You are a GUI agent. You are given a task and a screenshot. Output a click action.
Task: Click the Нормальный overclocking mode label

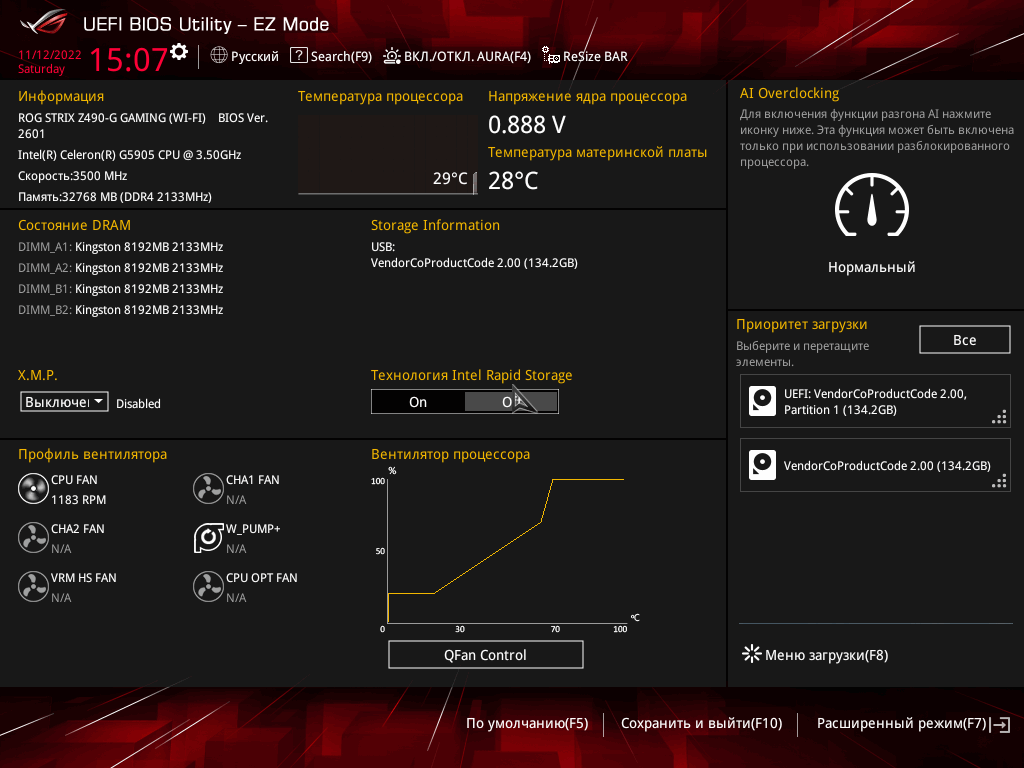click(x=871, y=267)
